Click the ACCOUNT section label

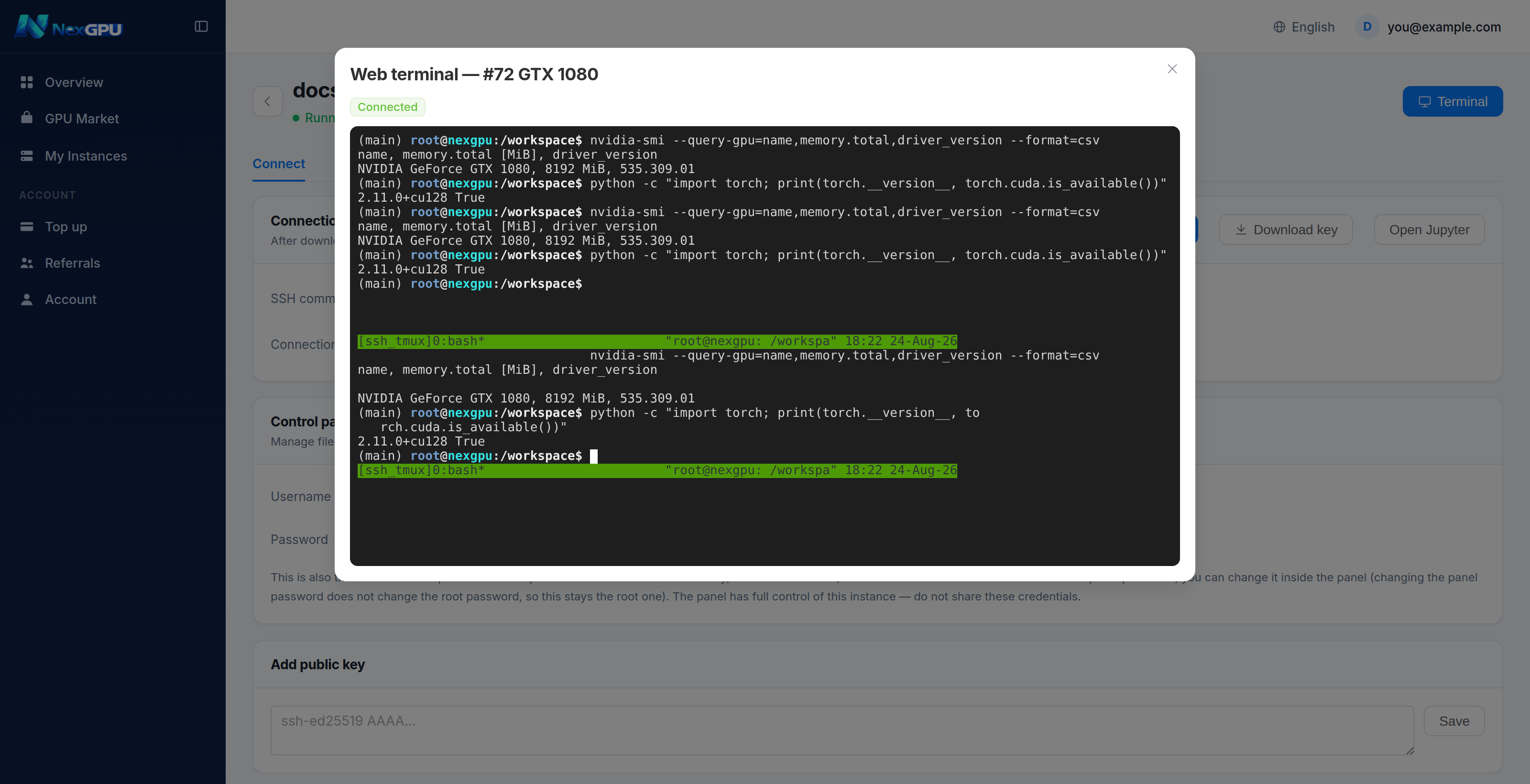(x=47, y=195)
